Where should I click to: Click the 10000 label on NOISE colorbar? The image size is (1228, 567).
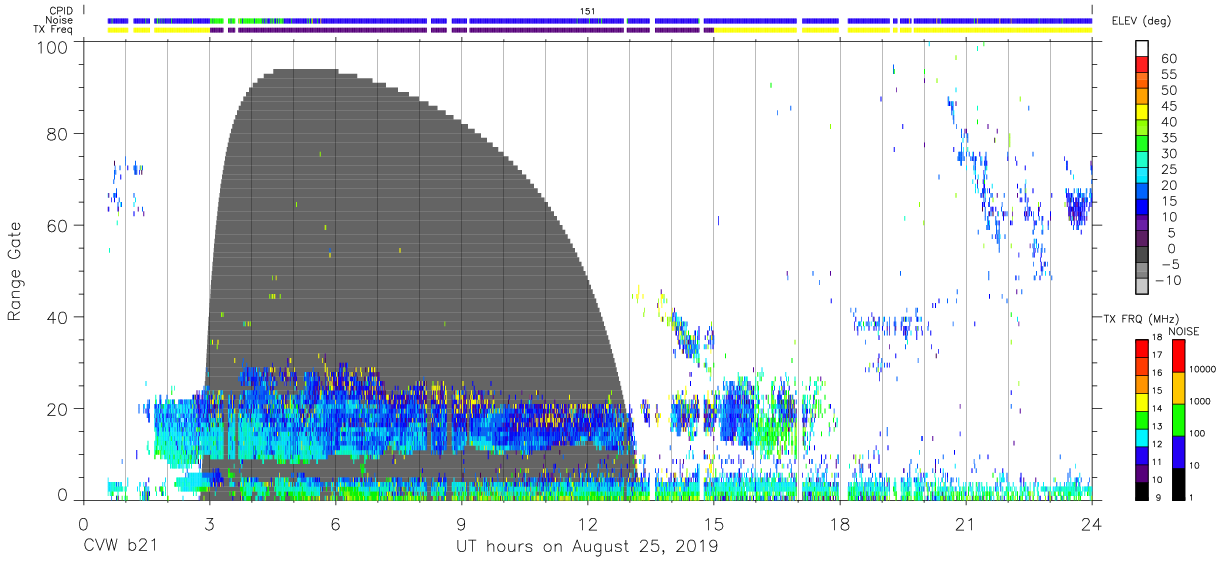coord(1203,370)
